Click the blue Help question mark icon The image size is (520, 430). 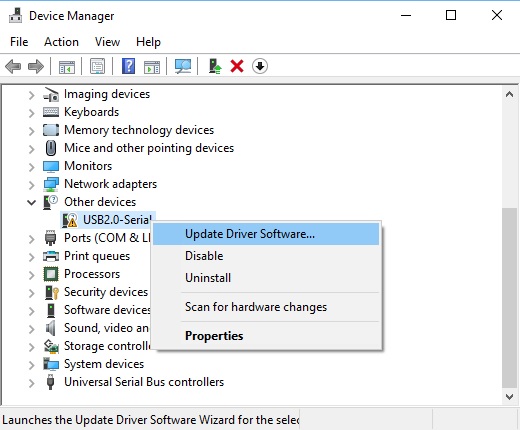[x=128, y=66]
